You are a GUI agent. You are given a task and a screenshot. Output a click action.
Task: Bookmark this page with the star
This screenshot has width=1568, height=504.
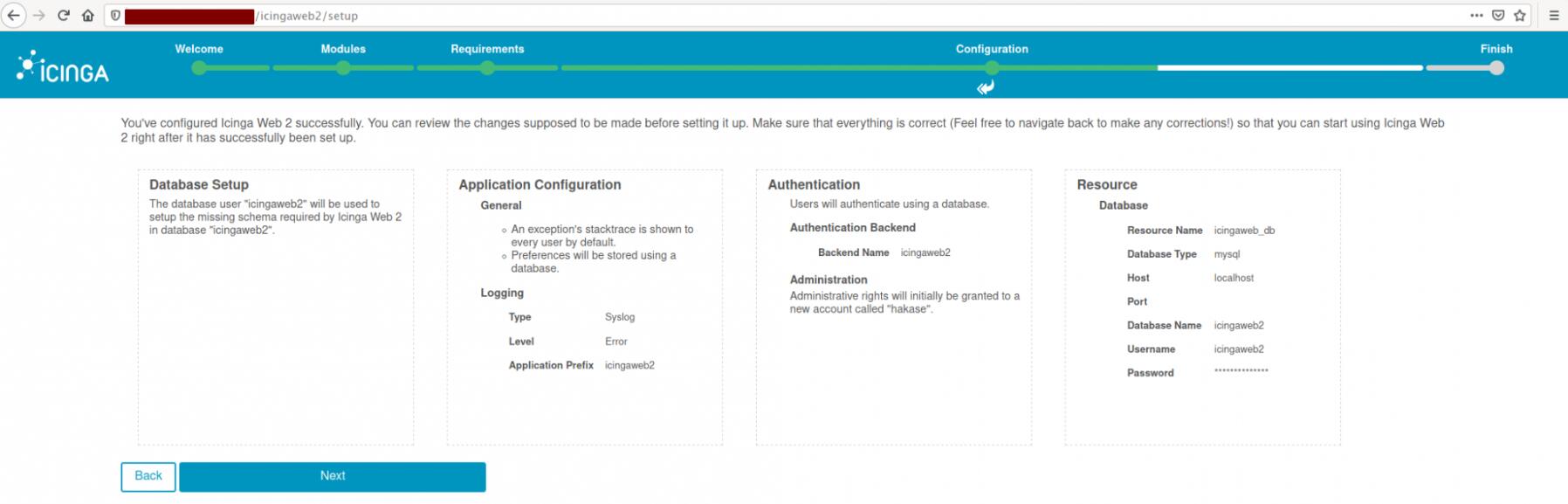tap(1520, 16)
